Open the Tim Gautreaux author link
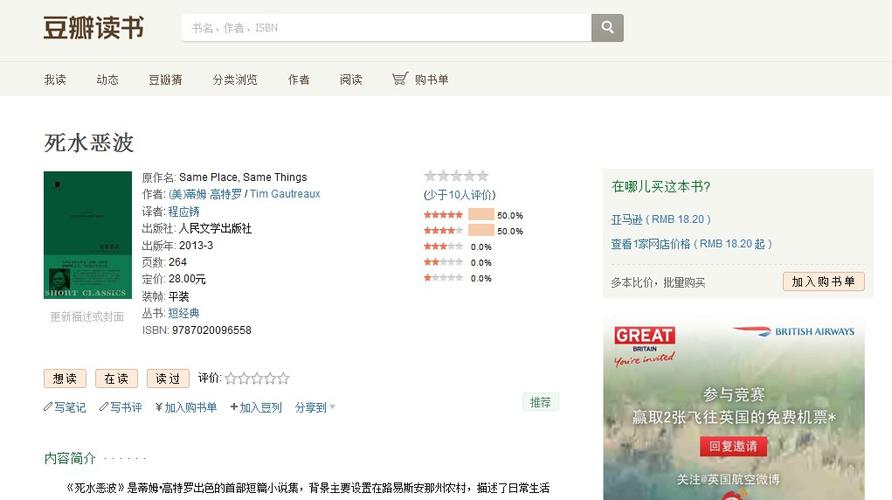This screenshot has width=892, height=500. [285, 194]
